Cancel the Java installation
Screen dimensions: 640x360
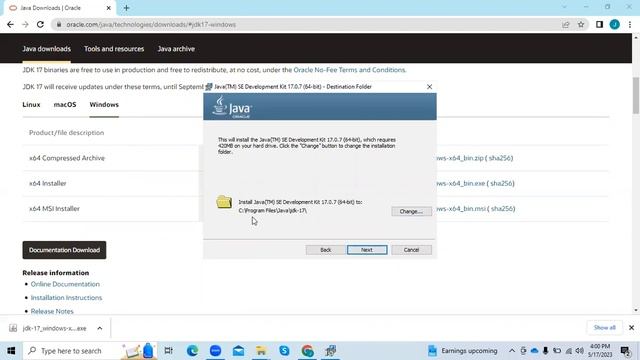411,250
